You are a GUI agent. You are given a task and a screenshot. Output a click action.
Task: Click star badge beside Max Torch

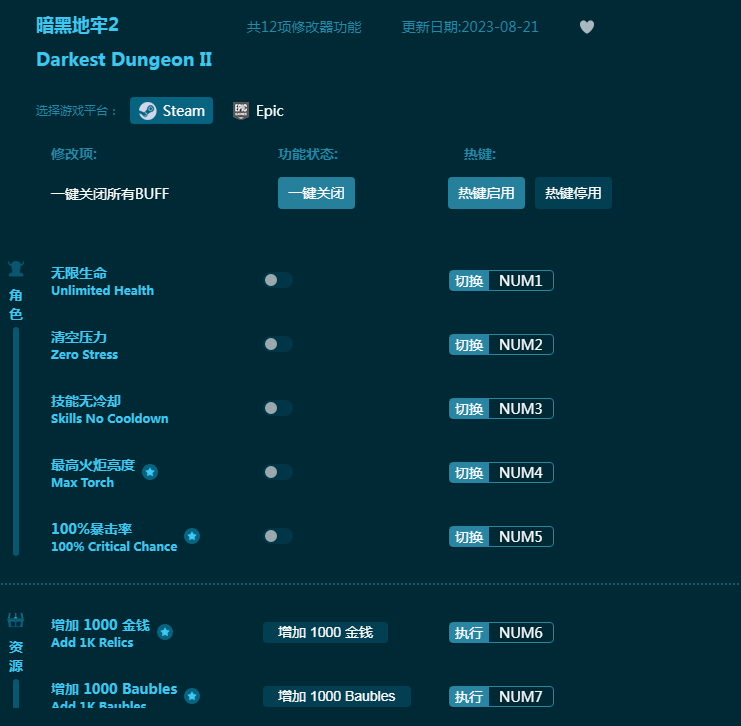pos(150,472)
